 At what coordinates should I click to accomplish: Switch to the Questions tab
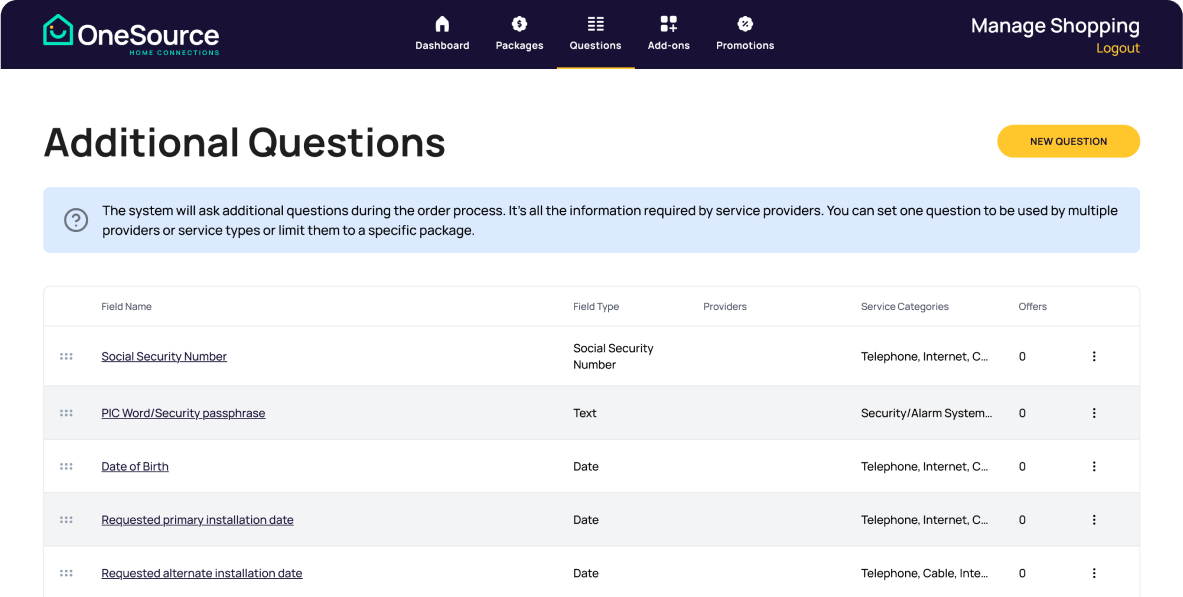(595, 45)
